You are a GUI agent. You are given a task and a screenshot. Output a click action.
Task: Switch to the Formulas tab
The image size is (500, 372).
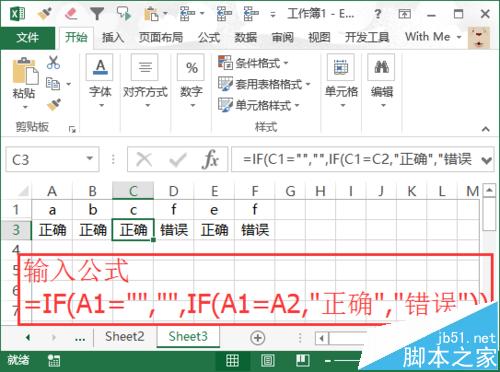(x=209, y=37)
